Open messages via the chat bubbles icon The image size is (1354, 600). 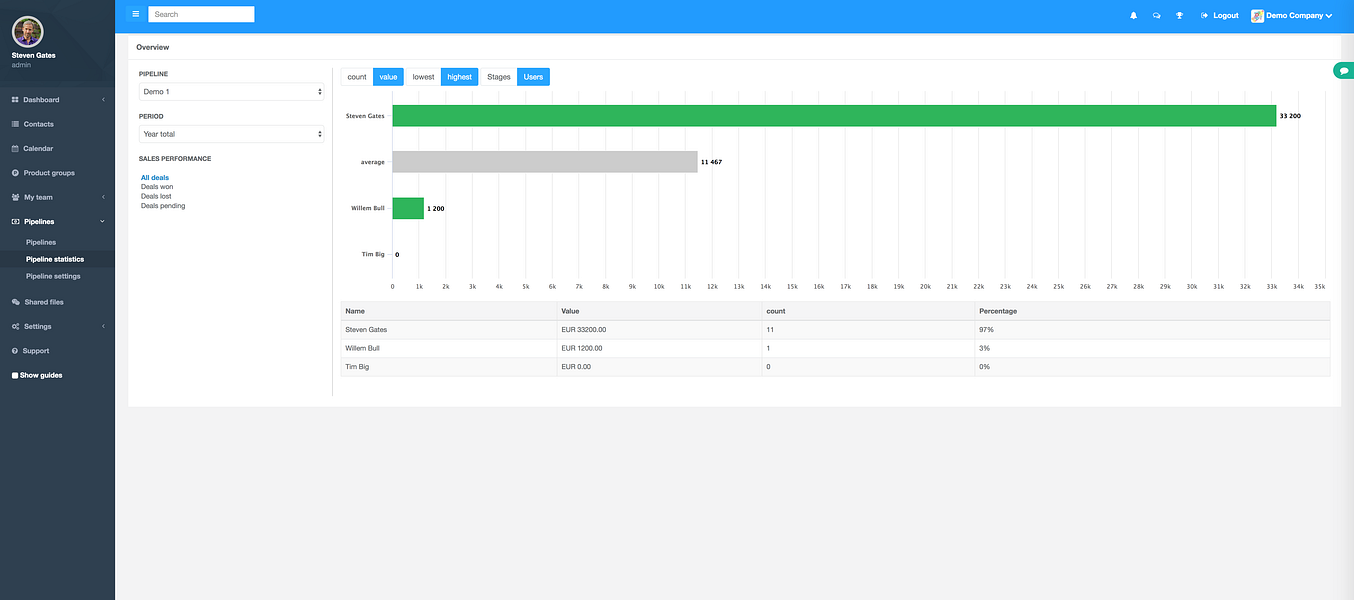pyautogui.click(x=1156, y=15)
